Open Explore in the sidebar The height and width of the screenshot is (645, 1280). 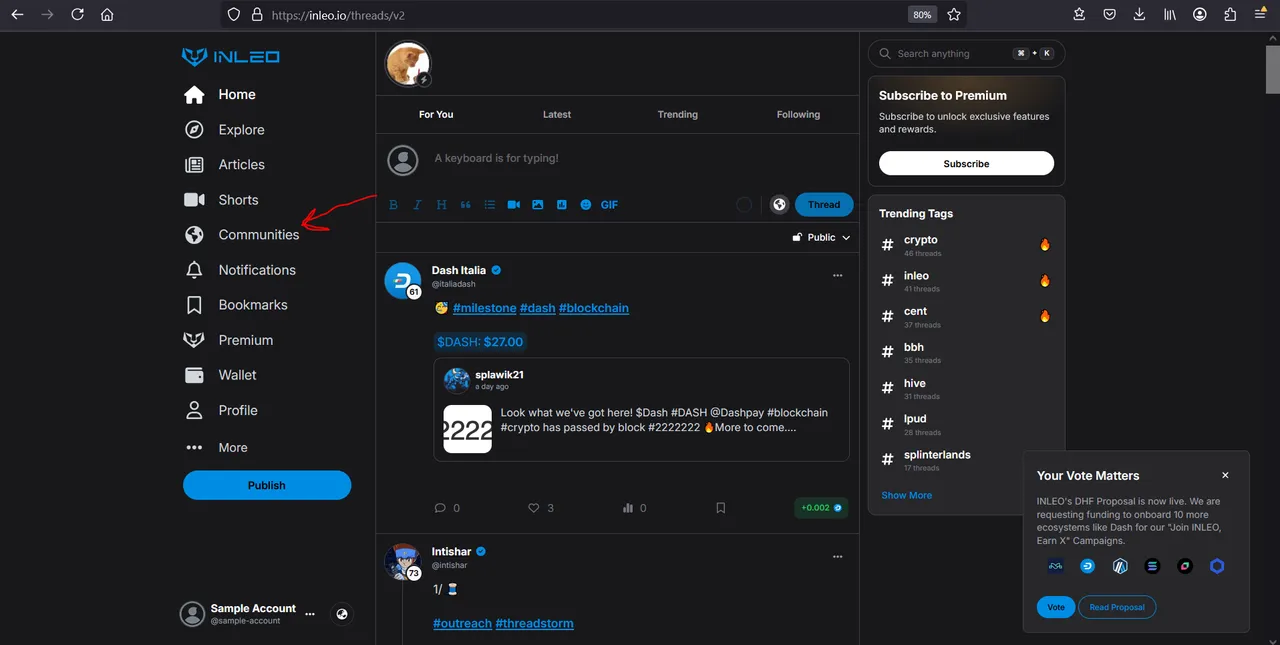coord(224,130)
